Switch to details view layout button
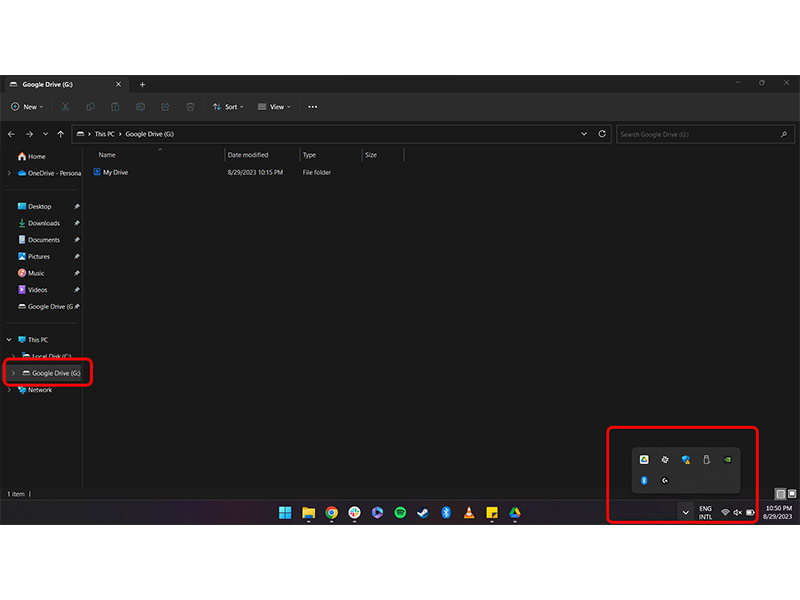 tap(780, 493)
